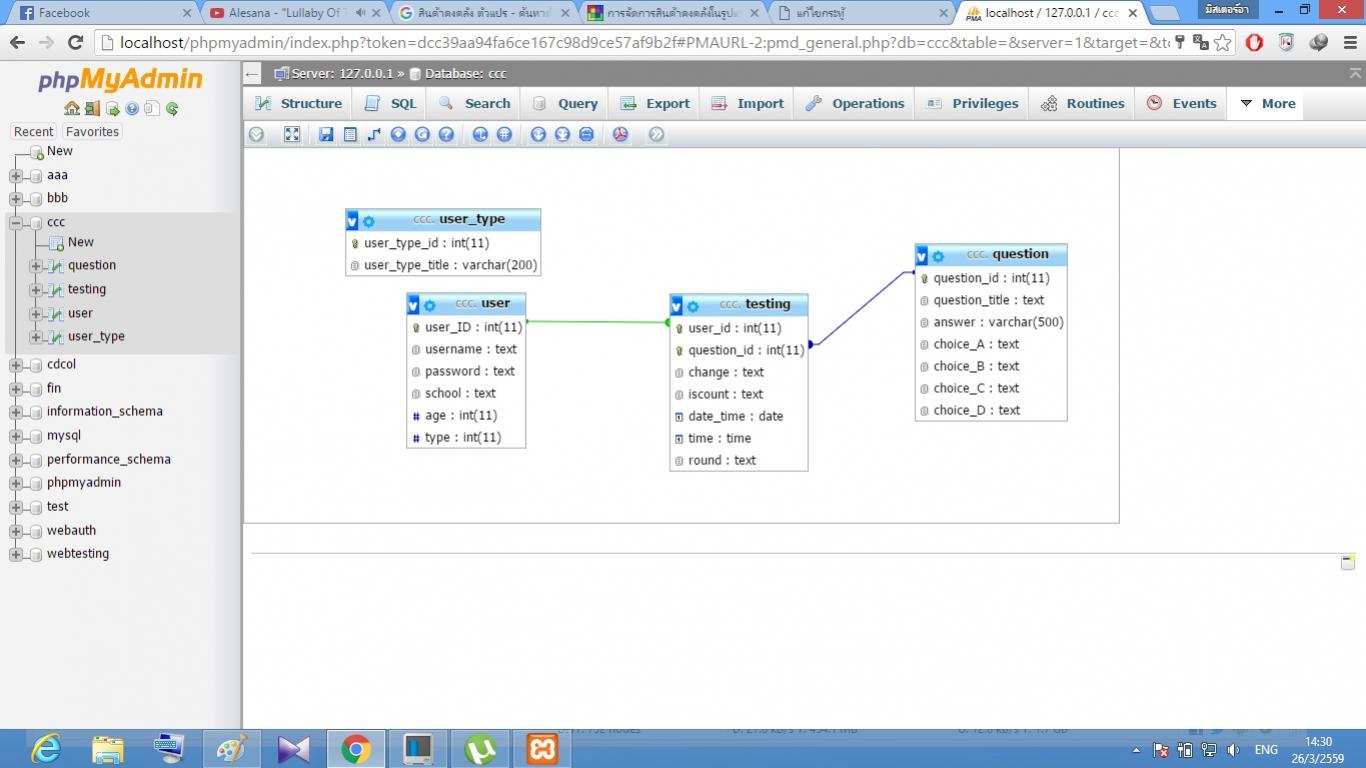This screenshot has width=1366, height=768.
Task: Expand the question table tree node
Action: [36, 266]
